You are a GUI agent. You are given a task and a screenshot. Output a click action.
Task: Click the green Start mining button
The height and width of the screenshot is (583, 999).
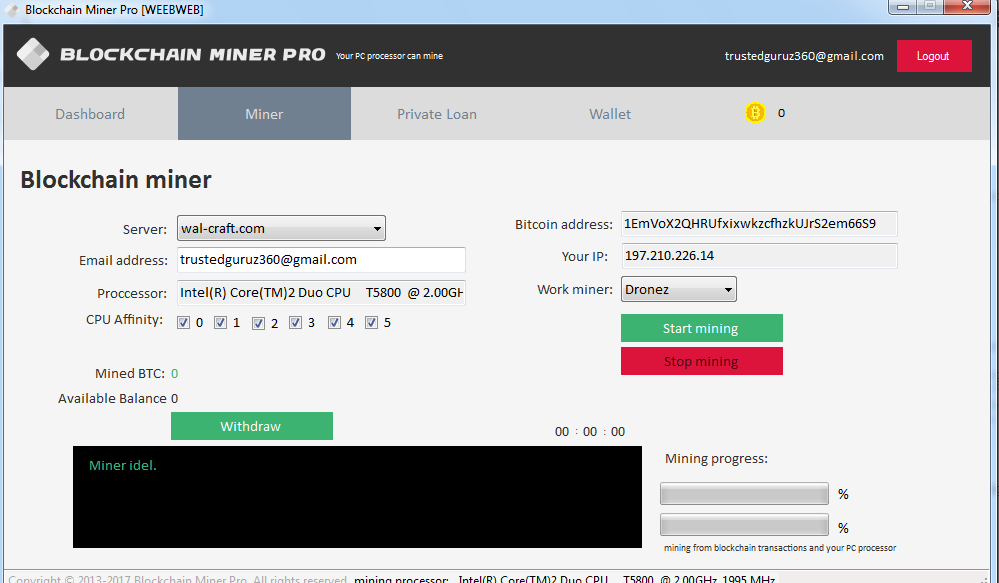(701, 328)
